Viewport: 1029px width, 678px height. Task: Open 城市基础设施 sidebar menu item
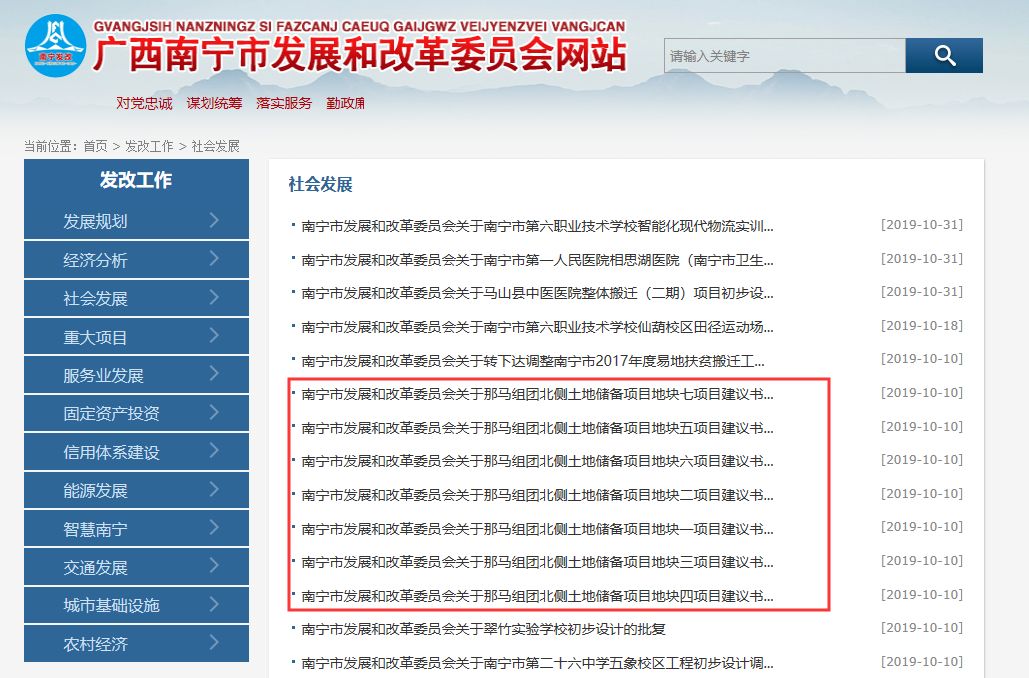tap(111, 605)
